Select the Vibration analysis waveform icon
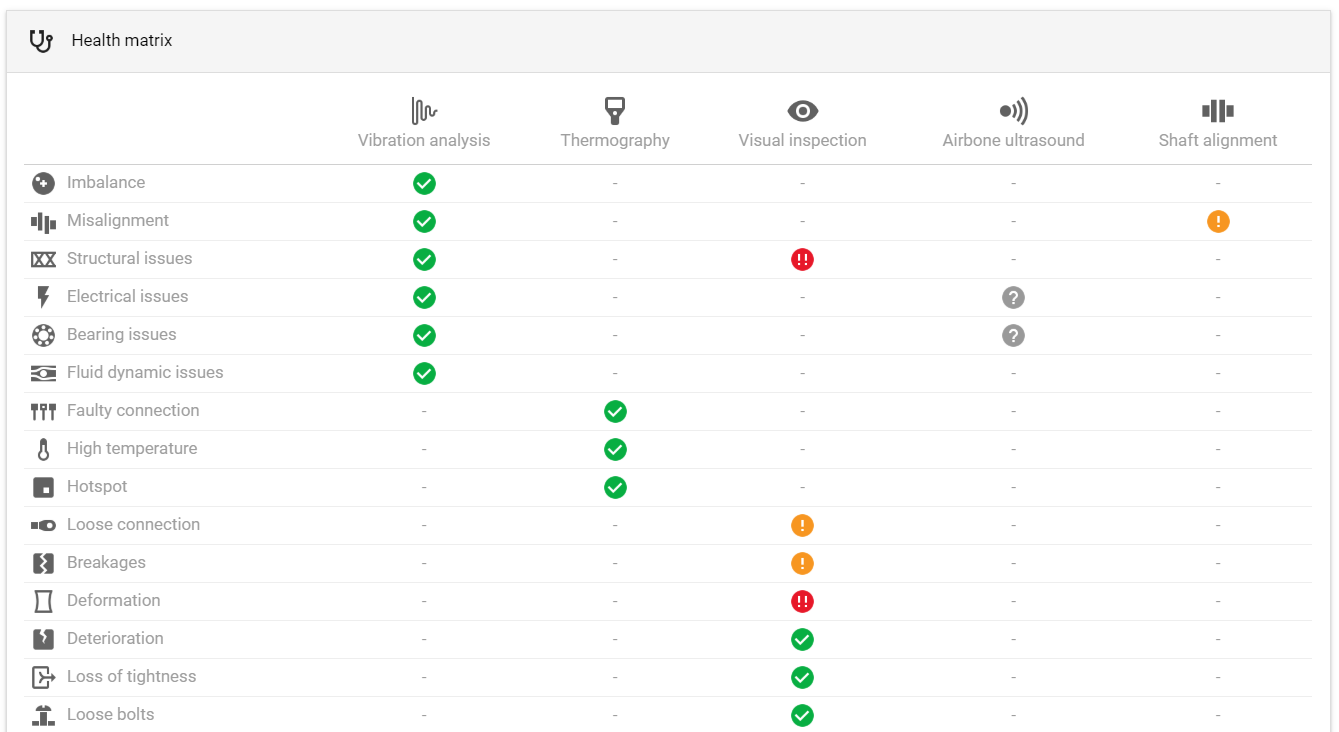Image resolution: width=1339 pixels, height=732 pixels. pos(424,110)
